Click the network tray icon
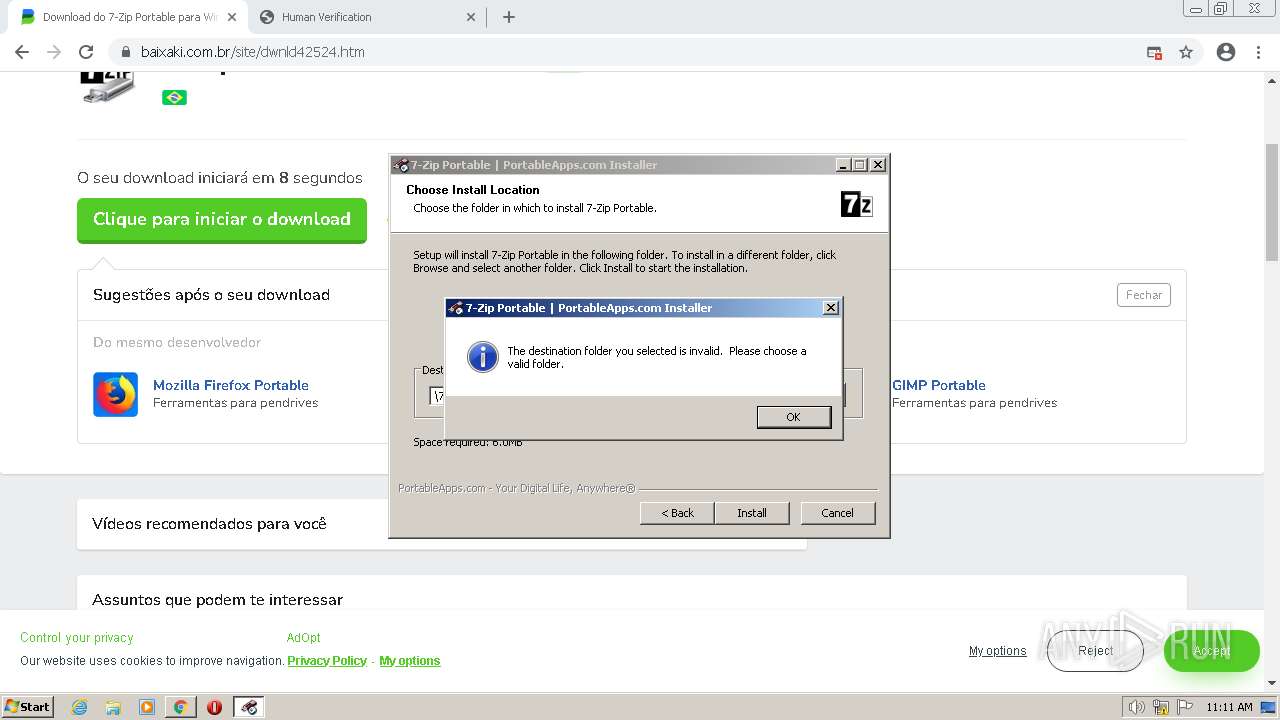This screenshot has width=1280, height=720. click(1160, 707)
